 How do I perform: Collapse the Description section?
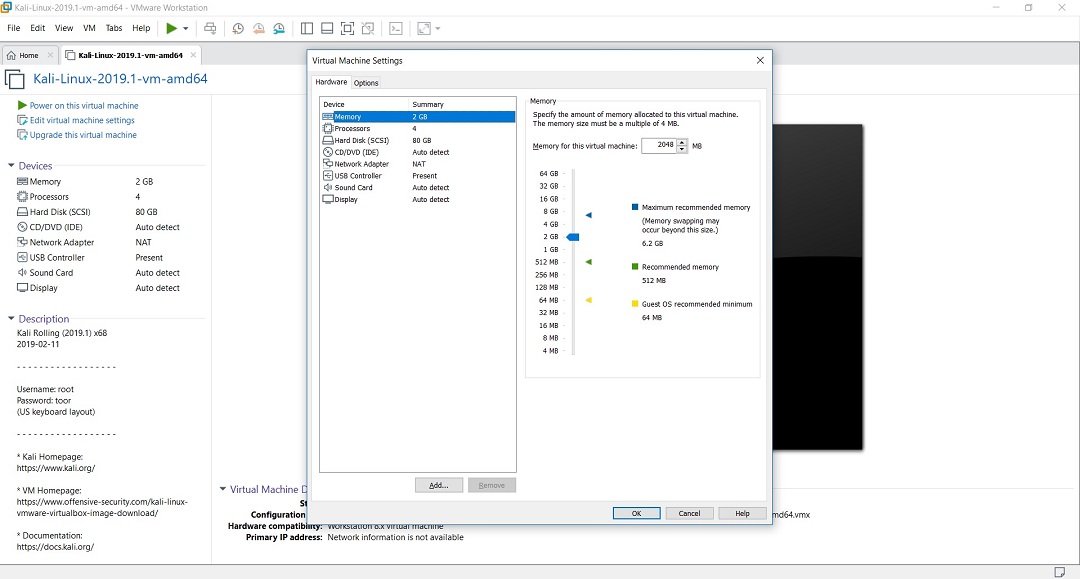tap(11, 318)
